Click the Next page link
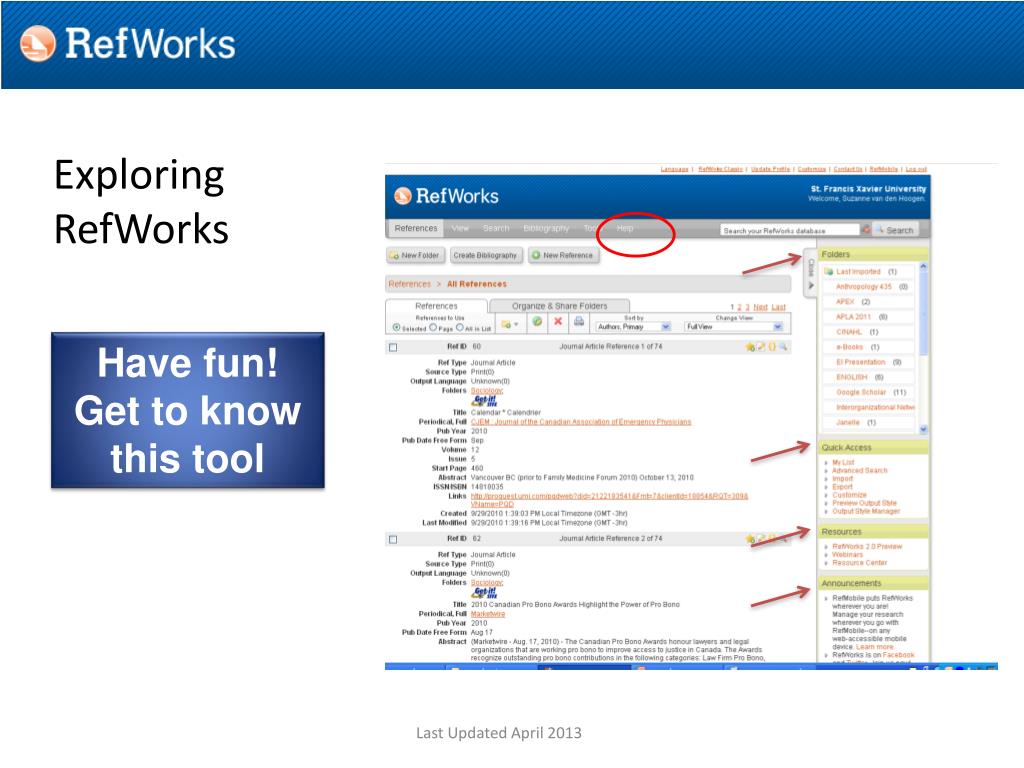1024x768 pixels. [760, 307]
